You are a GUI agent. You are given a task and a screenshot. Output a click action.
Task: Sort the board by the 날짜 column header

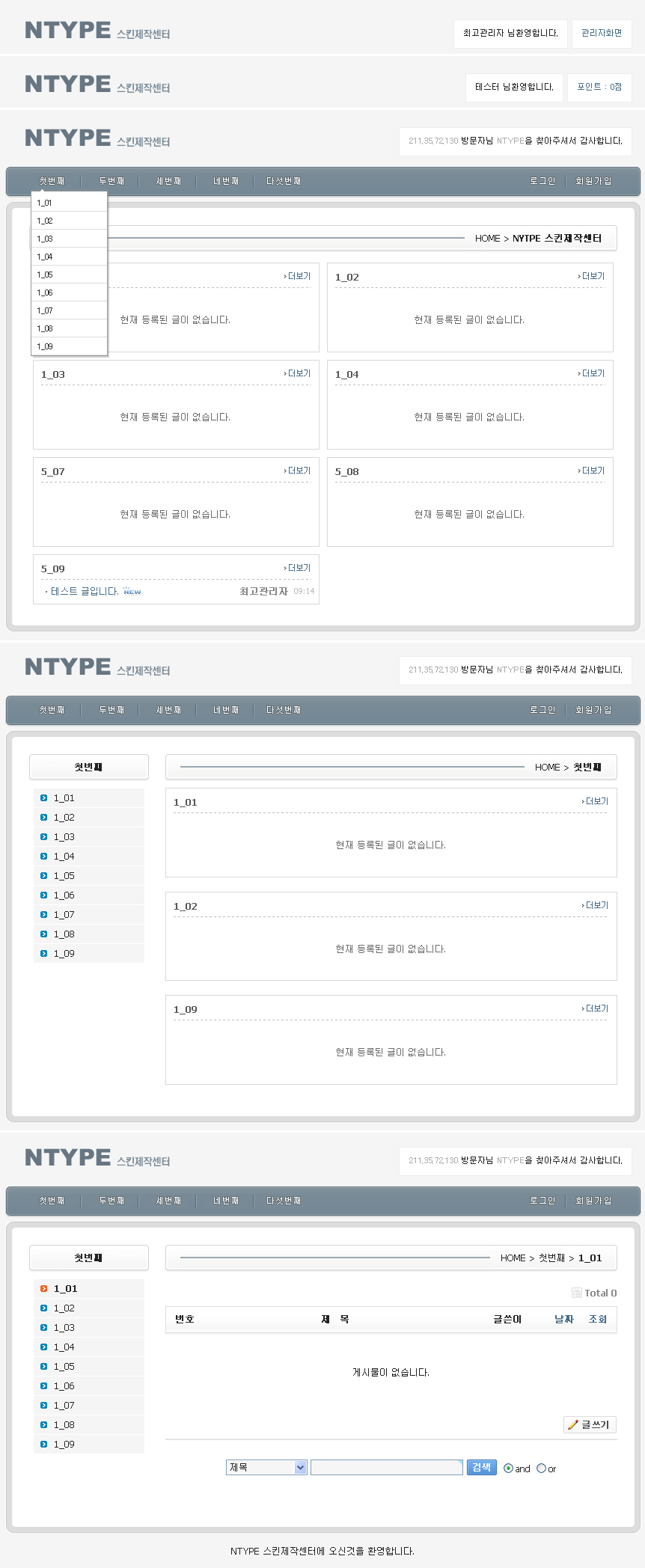click(564, 1319)
